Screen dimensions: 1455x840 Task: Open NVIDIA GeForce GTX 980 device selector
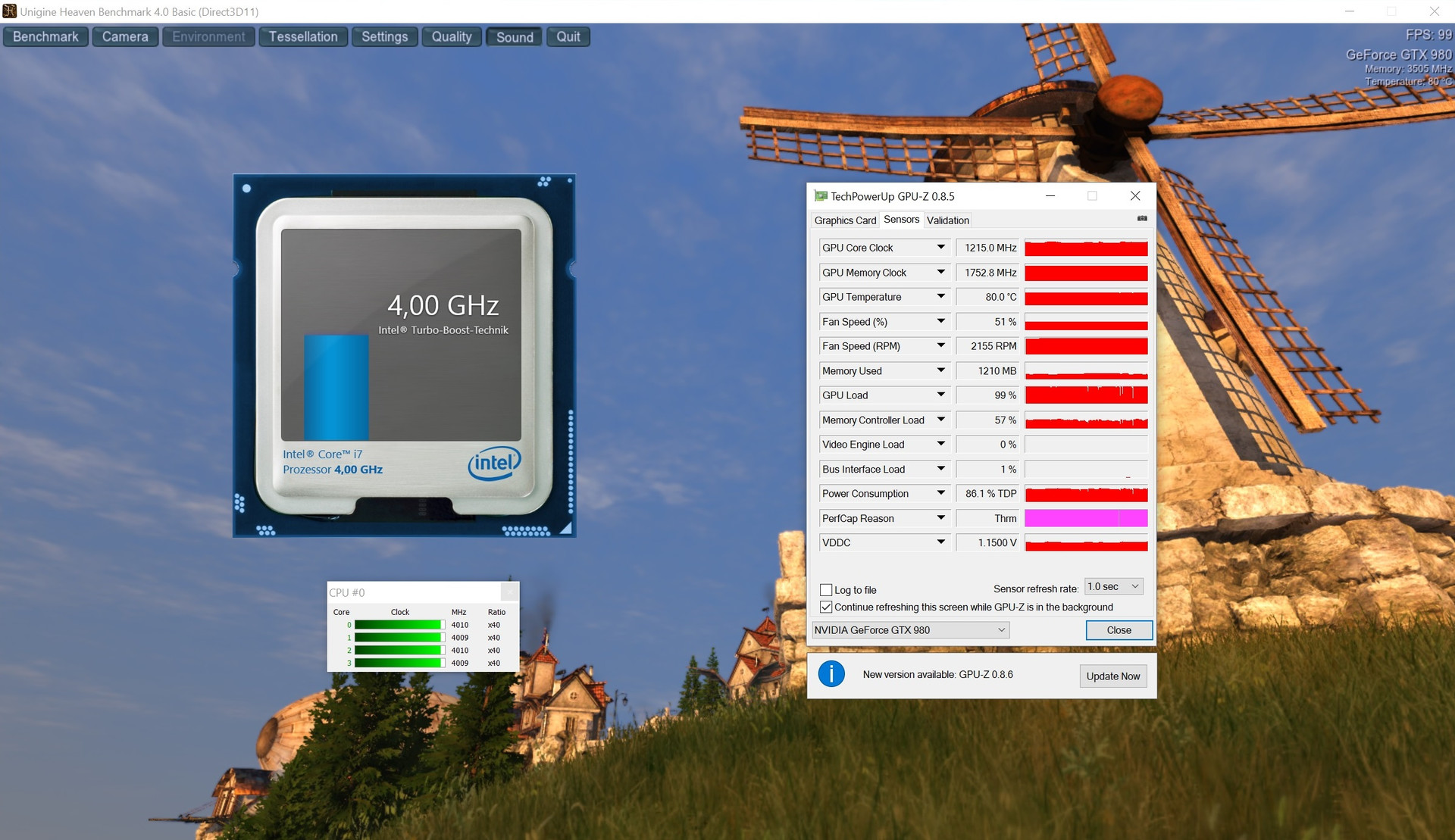(x=910, y=630)
